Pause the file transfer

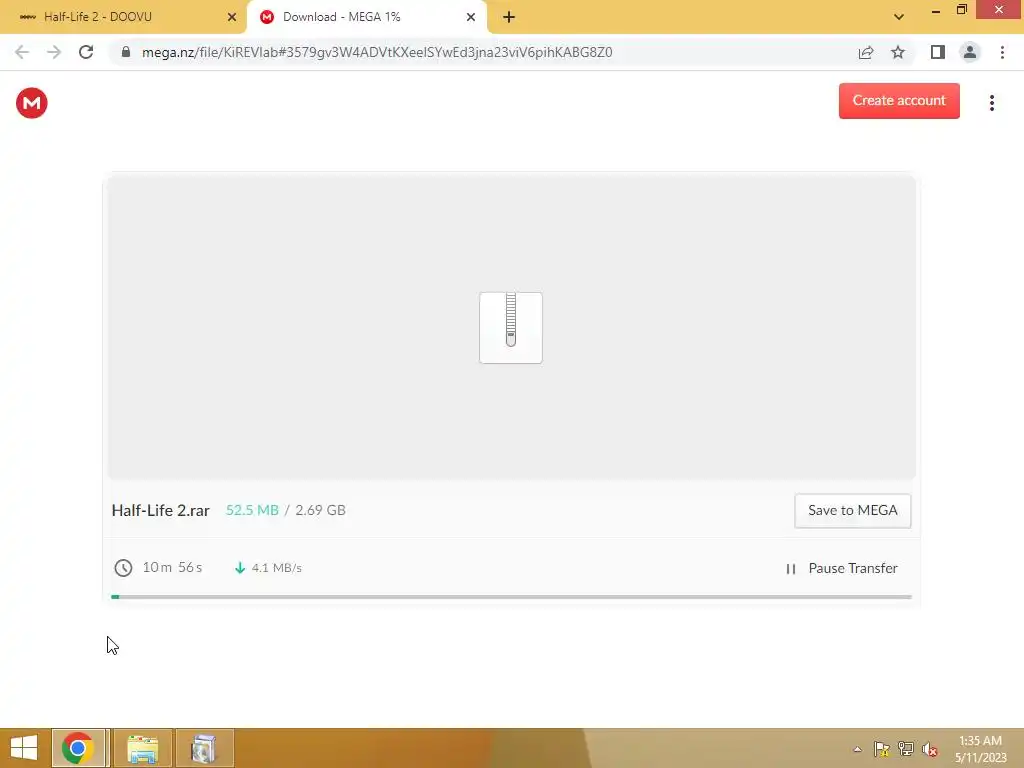tap(841, 568)
